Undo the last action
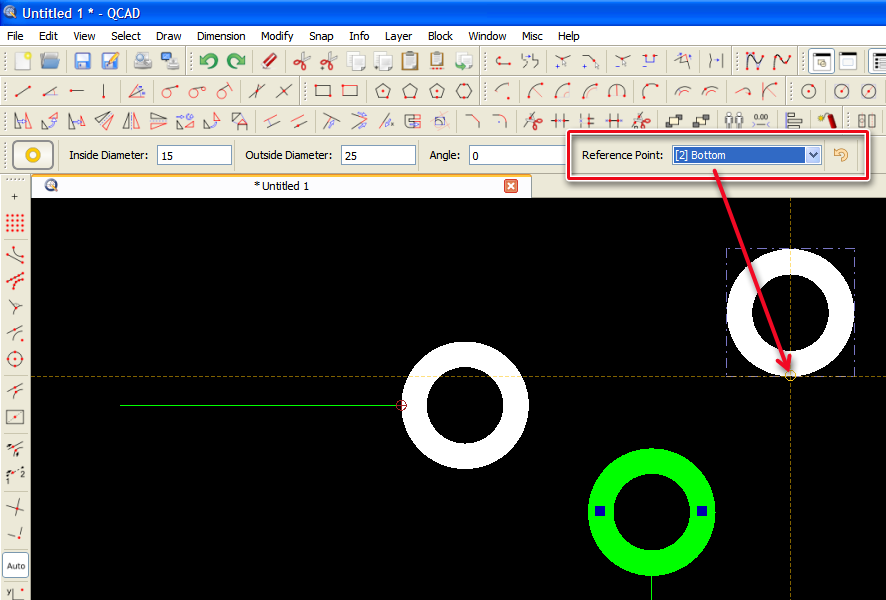 coord(209,61)
